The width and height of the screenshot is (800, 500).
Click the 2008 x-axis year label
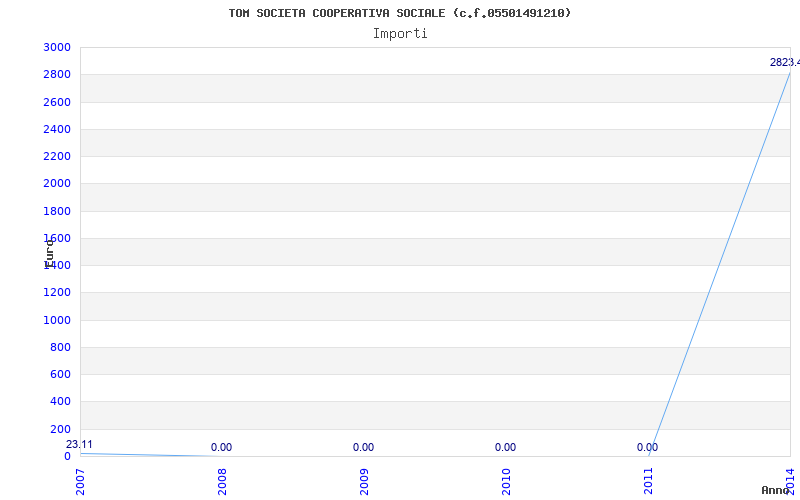point(222,482)
